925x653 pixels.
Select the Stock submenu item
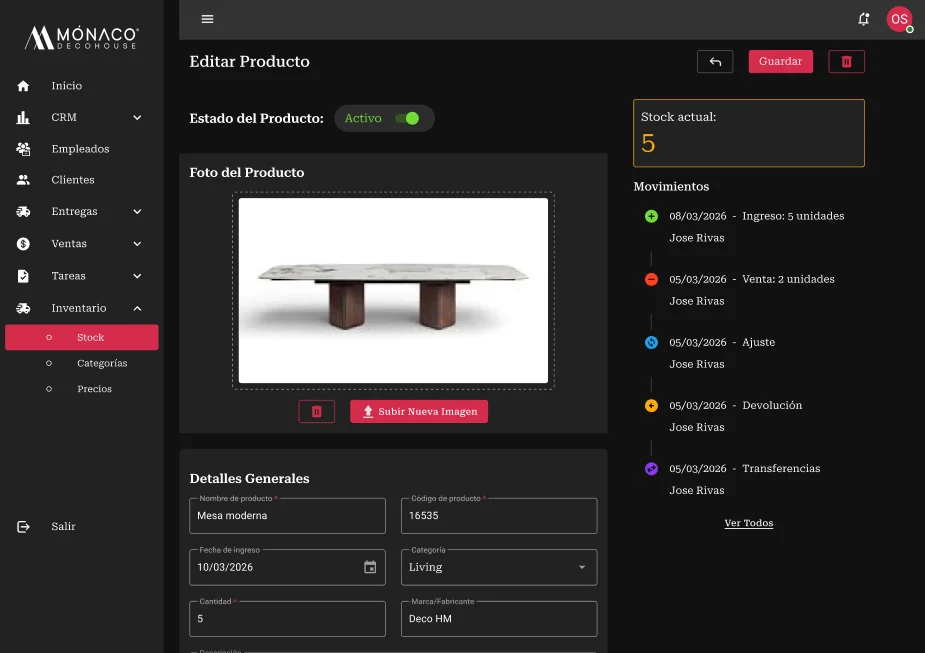pyautogui.click(x=82, y=337)
